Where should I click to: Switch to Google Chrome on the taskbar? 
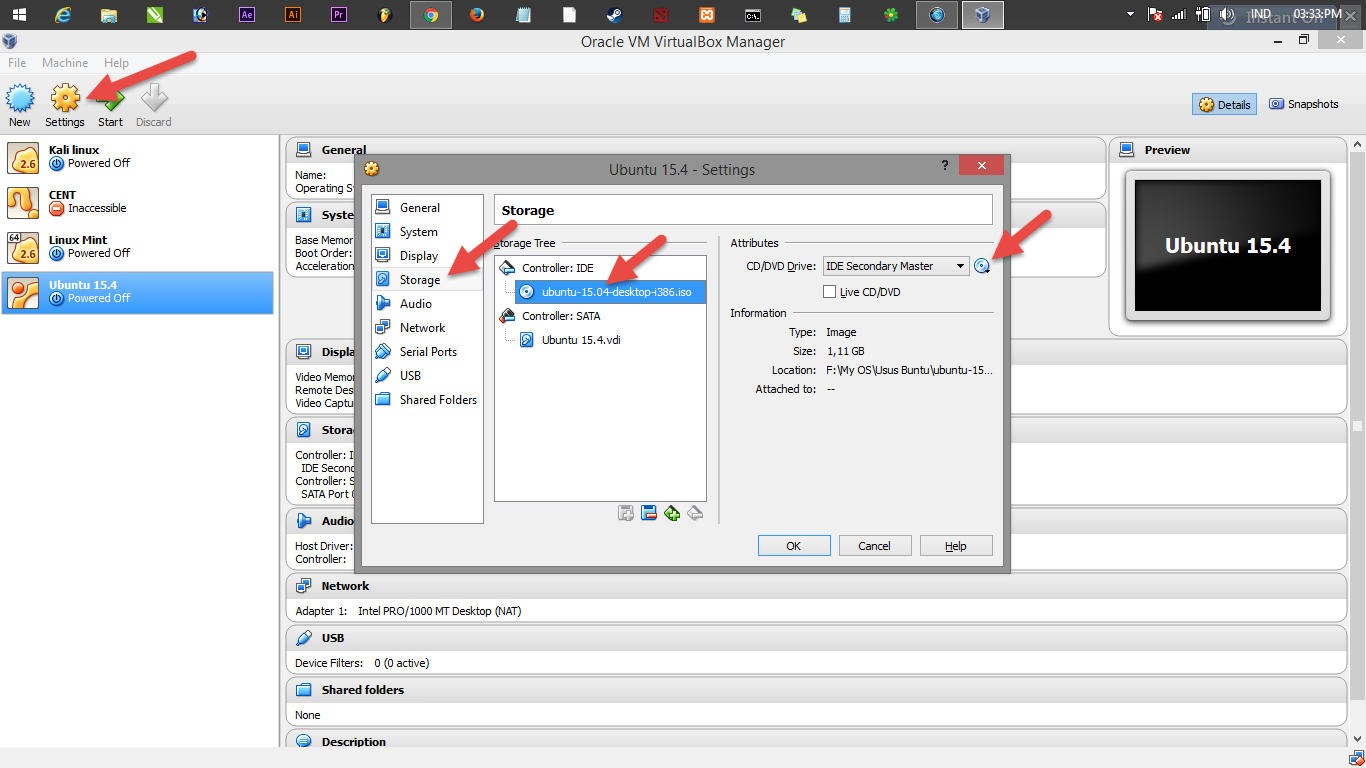point(431,15)
